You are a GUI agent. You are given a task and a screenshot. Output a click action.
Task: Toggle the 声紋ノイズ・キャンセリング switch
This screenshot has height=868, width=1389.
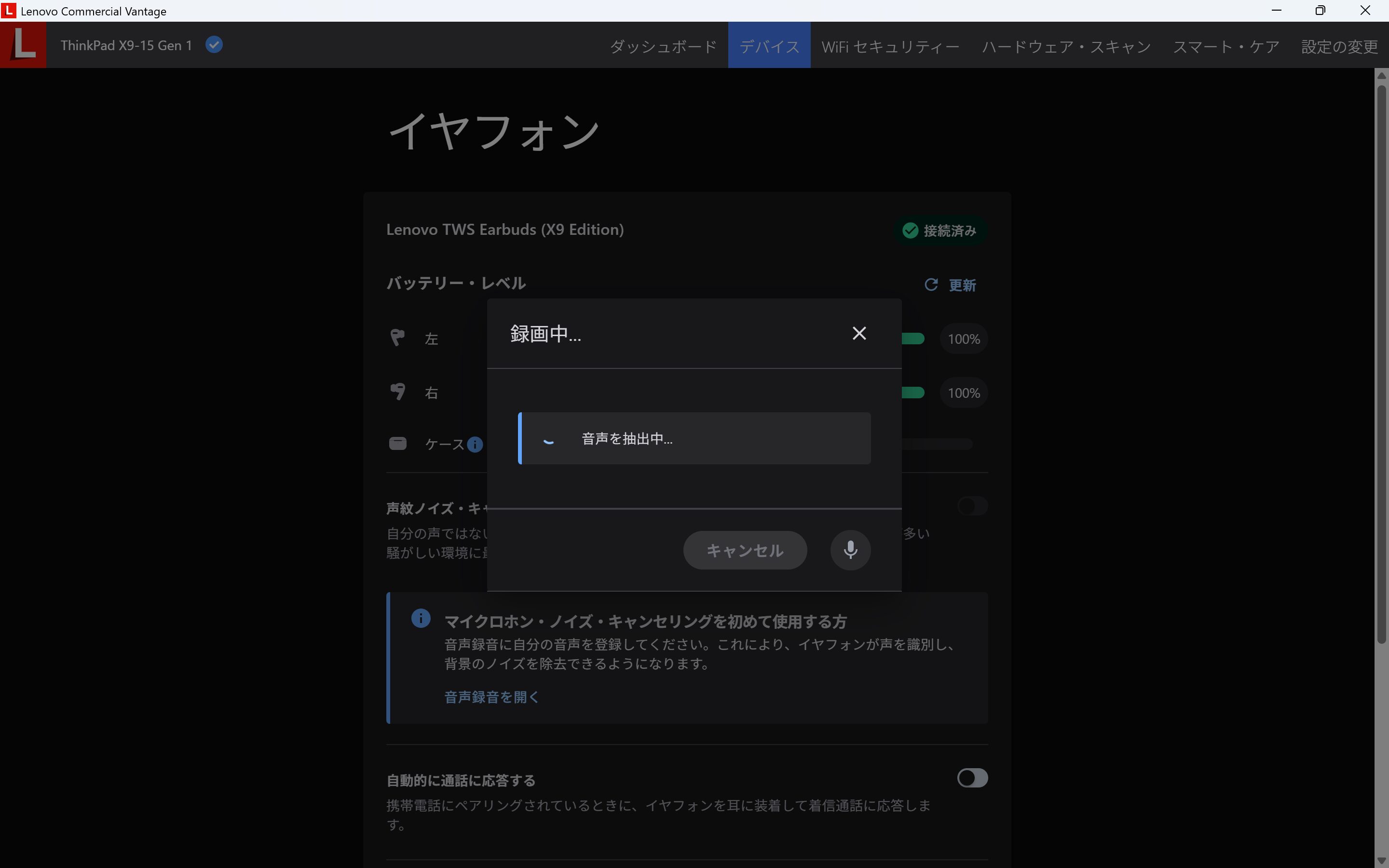click(x=972, y=506)
